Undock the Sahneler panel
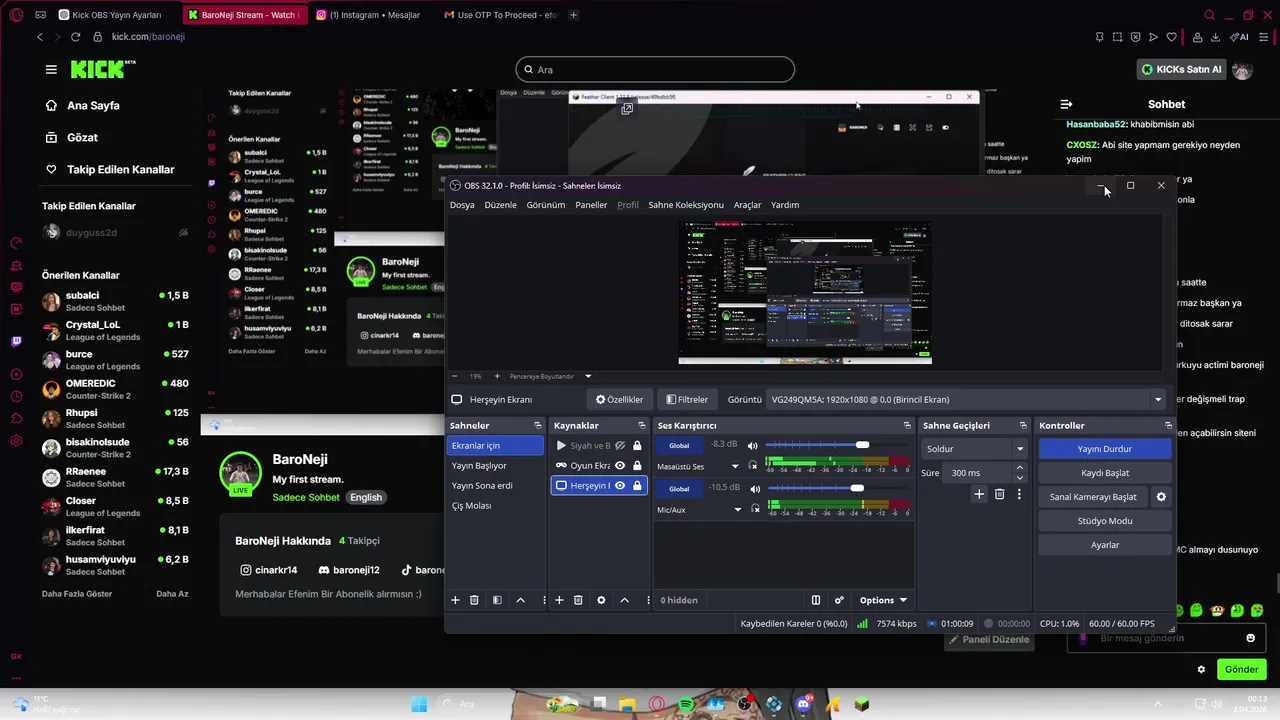 pos(538,426)
